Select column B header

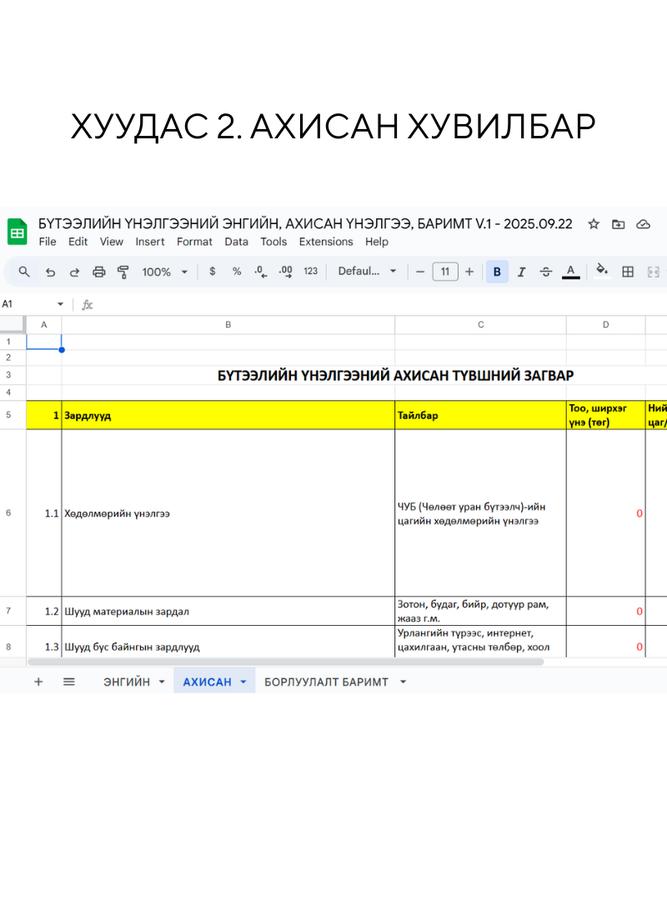[x=228, y=325]
